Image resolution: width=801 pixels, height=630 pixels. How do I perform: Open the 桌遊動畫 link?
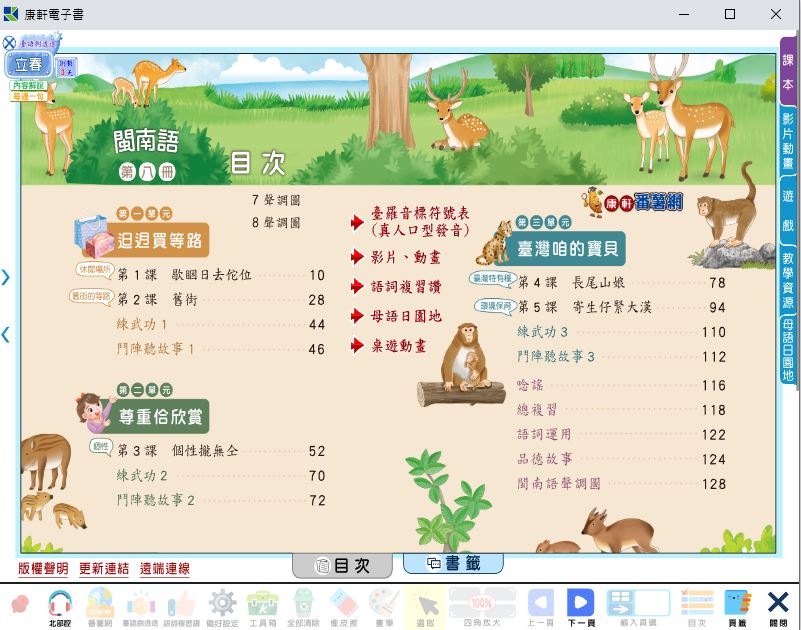[398, 346]
